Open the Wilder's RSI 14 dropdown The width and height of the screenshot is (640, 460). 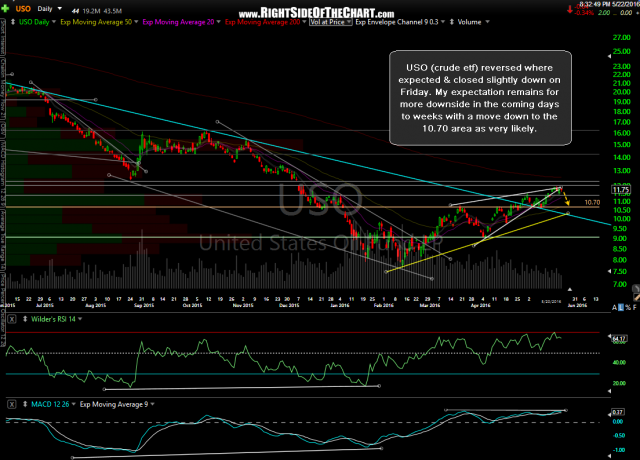pyautogui.click(x=80, y=319)
